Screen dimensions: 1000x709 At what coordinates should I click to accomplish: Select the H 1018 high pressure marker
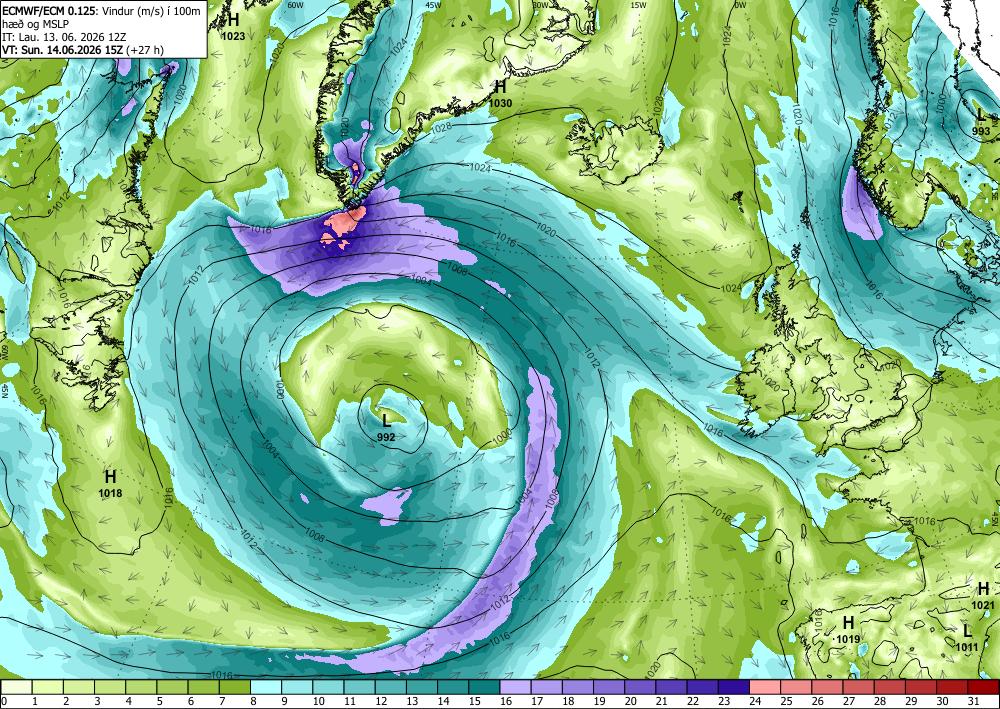[x=110, y=483]
